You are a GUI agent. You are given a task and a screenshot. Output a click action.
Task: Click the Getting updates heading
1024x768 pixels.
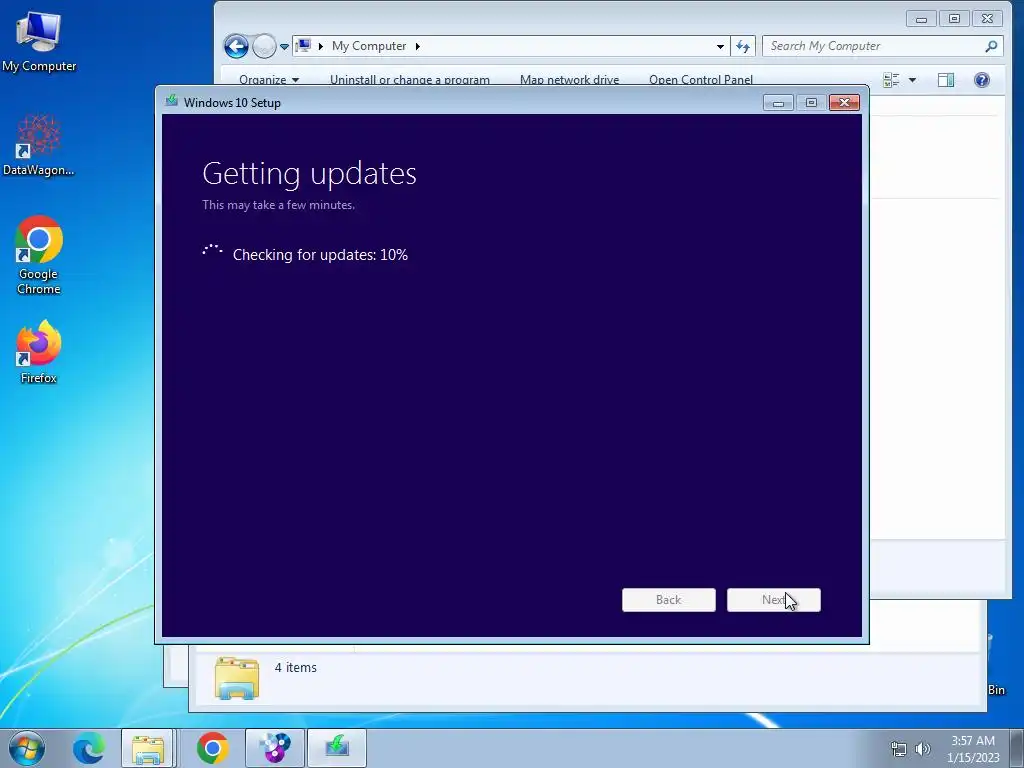310,174
